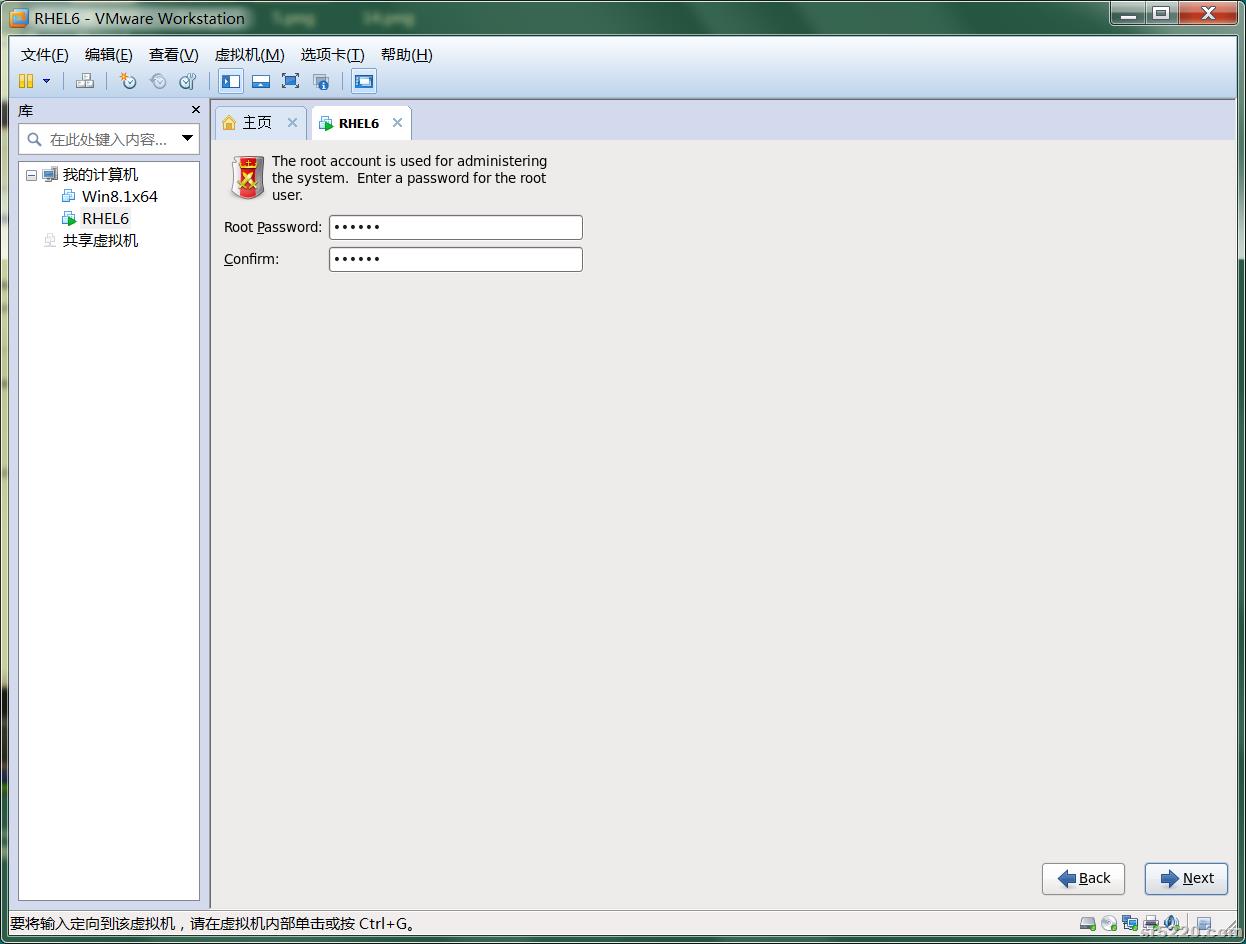Select 我的计算机 in the library tree
This screenshot has height=944, width=1246.
pos(100,175)
